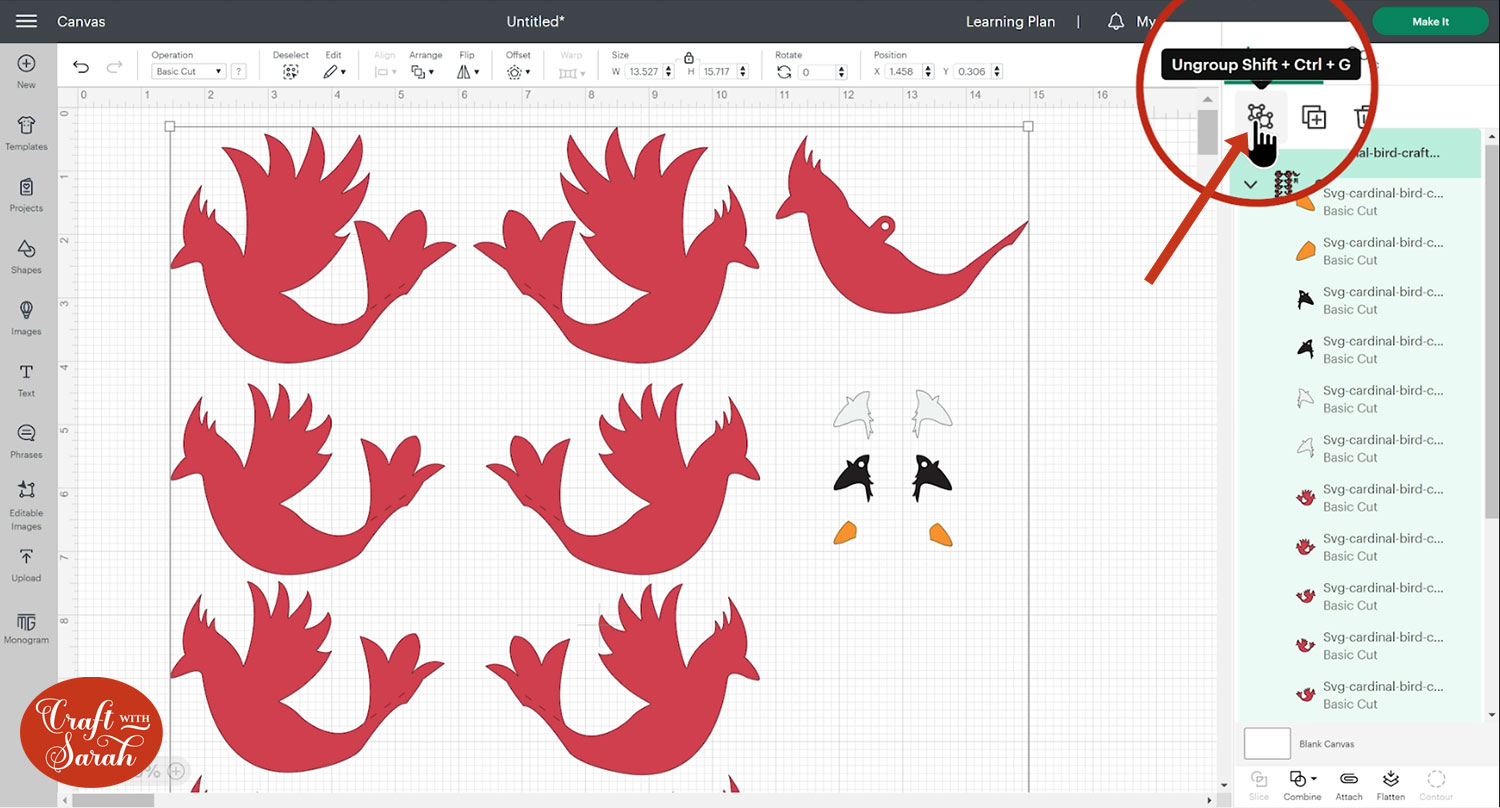Click the Flatten tool

tap(1391, 784)
